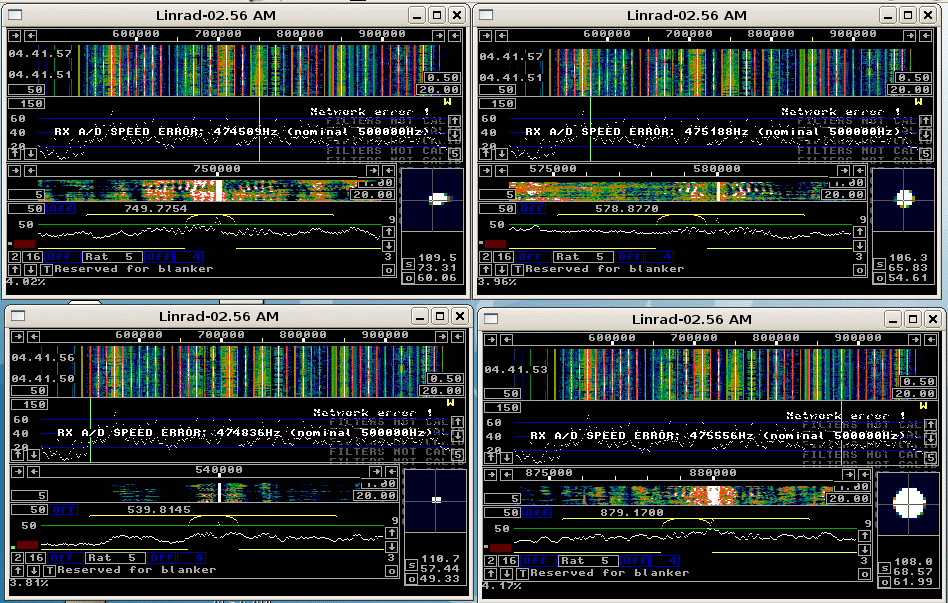
Task: Toggle the Off switch left of 539.8145 readout
Action: [63, 510]
